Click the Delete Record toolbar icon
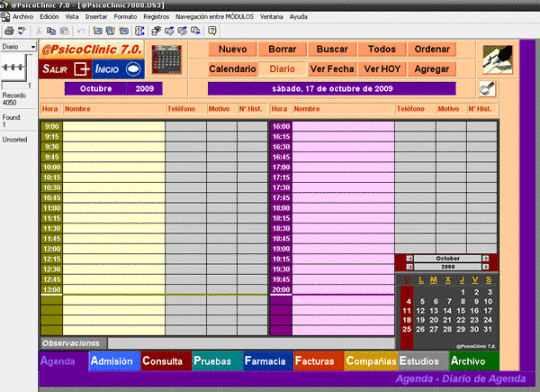The height and width of the screenshot is (392, 540). (124, 31)
